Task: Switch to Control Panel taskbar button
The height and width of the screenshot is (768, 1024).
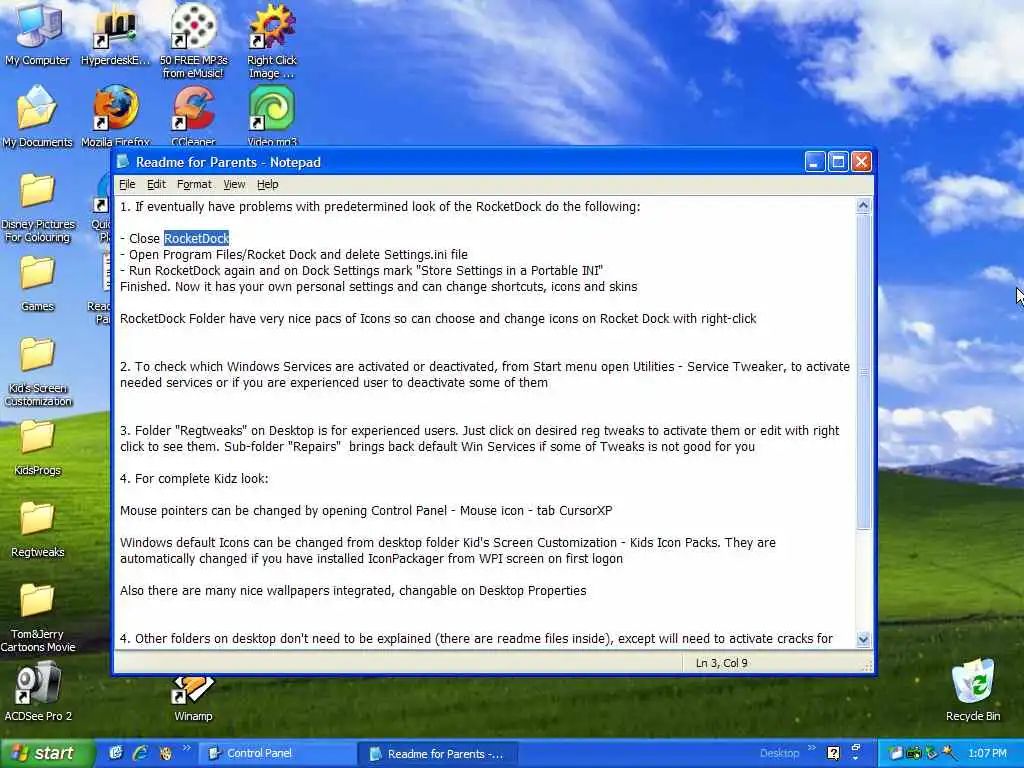Action: [276, 753]
